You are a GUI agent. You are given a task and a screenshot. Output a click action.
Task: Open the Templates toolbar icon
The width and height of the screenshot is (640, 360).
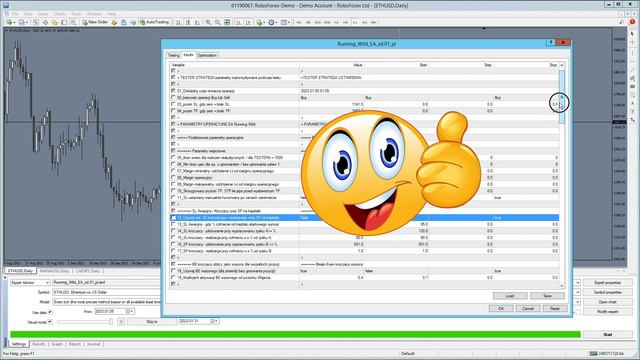click(285, 22)
